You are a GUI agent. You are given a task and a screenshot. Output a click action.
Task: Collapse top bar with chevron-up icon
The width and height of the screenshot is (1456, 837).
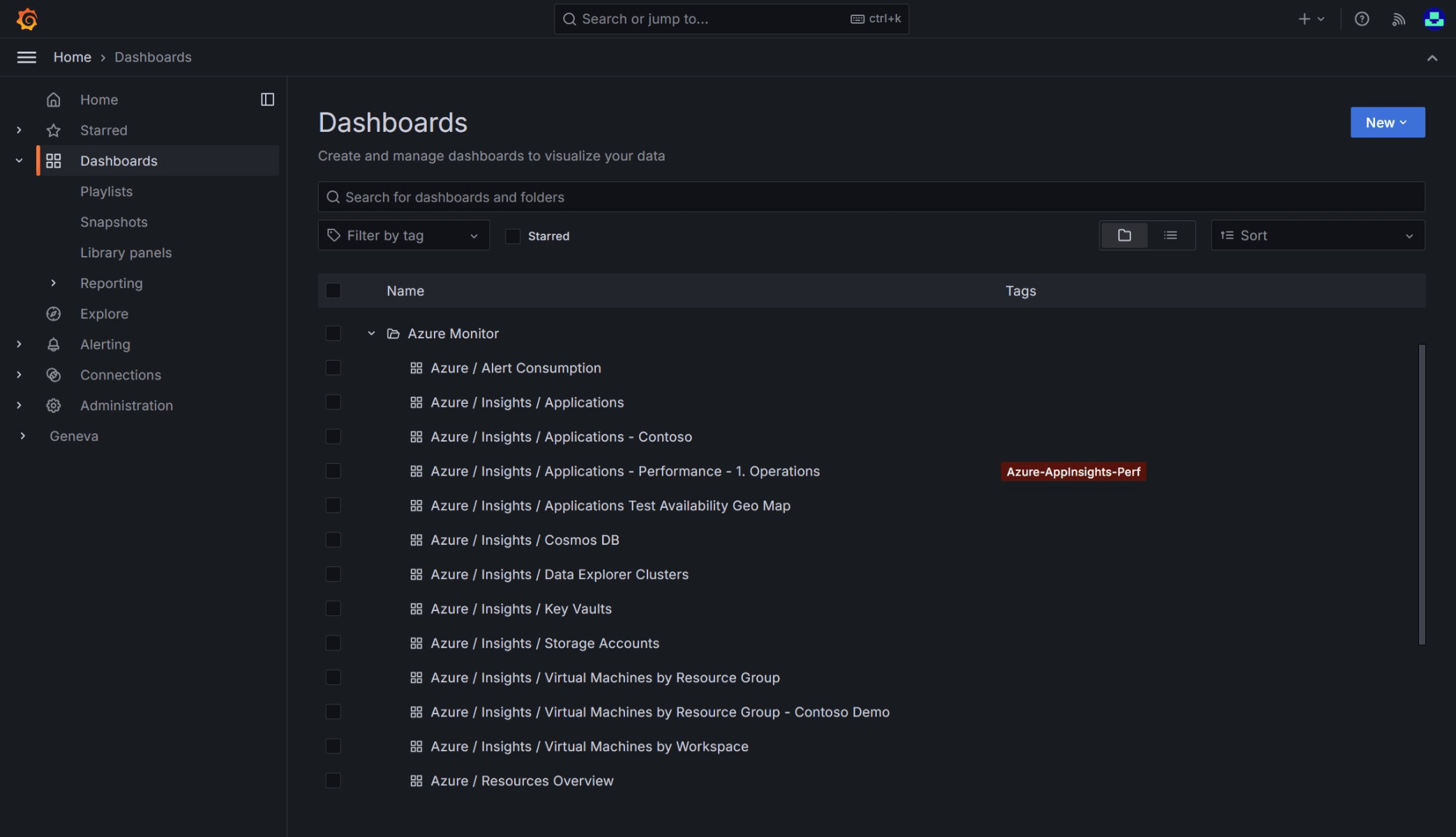[1432, 58]
